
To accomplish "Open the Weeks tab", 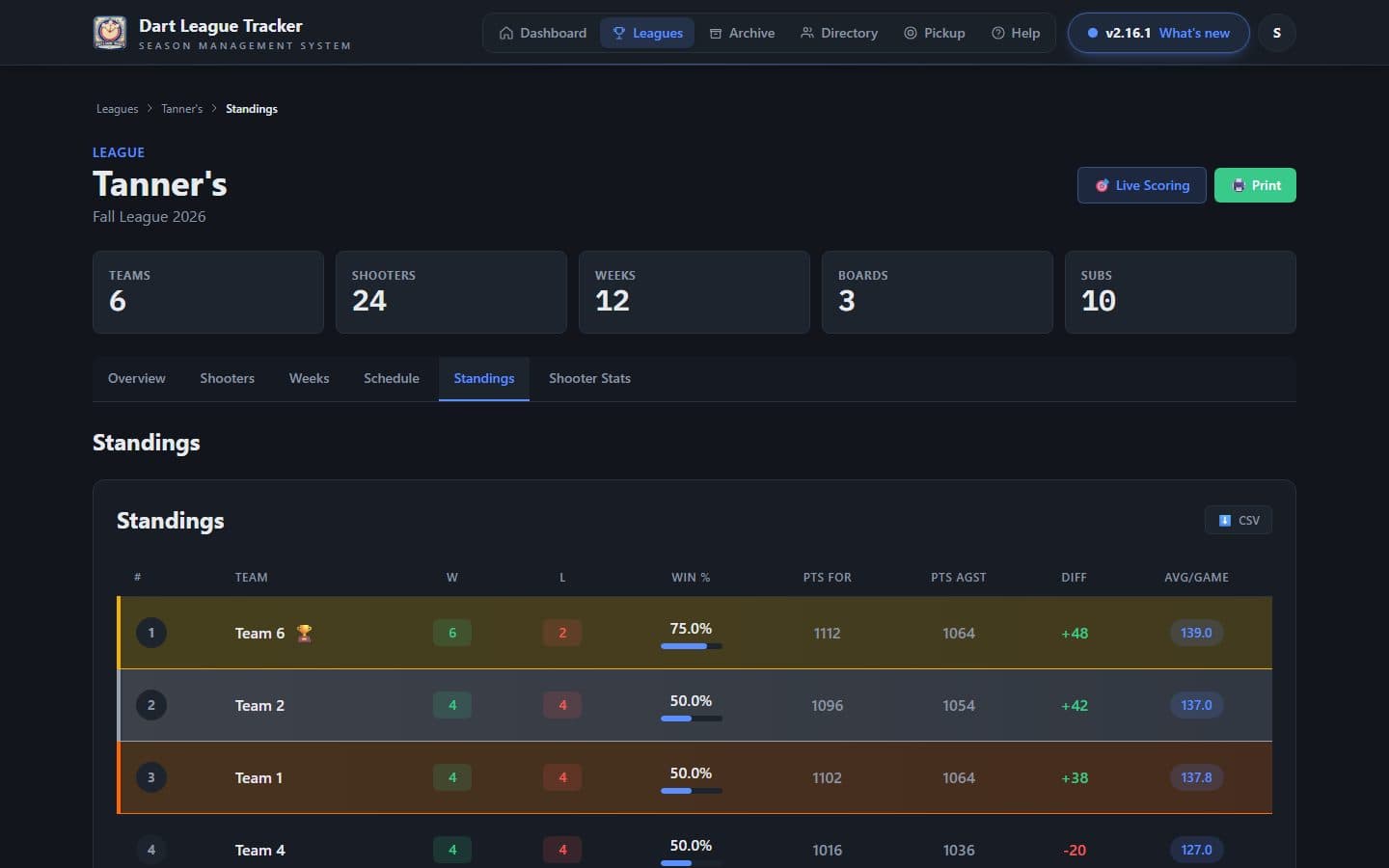I will (x=310, y=378).
